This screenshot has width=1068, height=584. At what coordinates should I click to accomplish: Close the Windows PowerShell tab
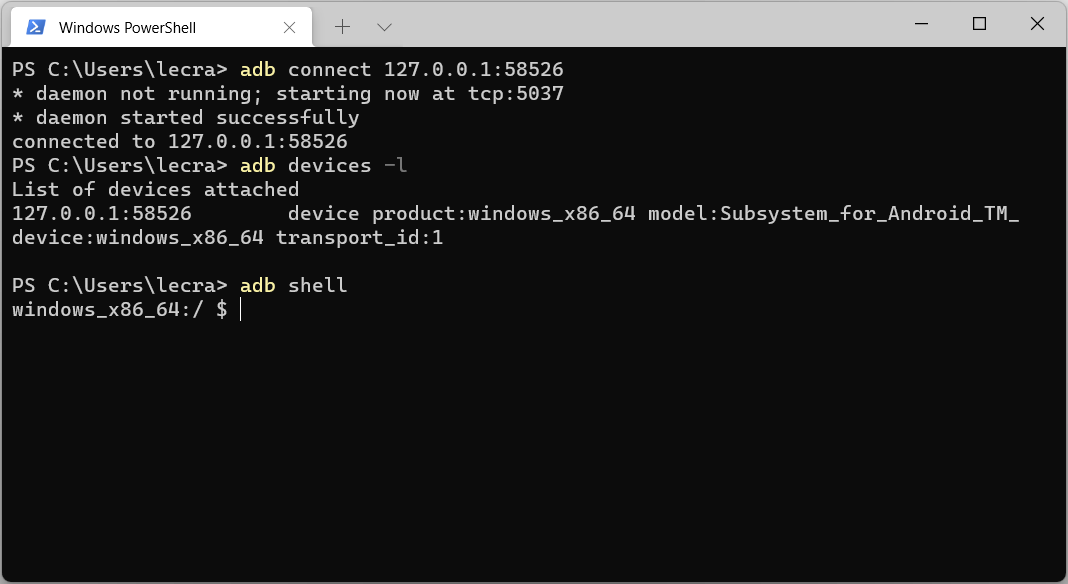289,27
